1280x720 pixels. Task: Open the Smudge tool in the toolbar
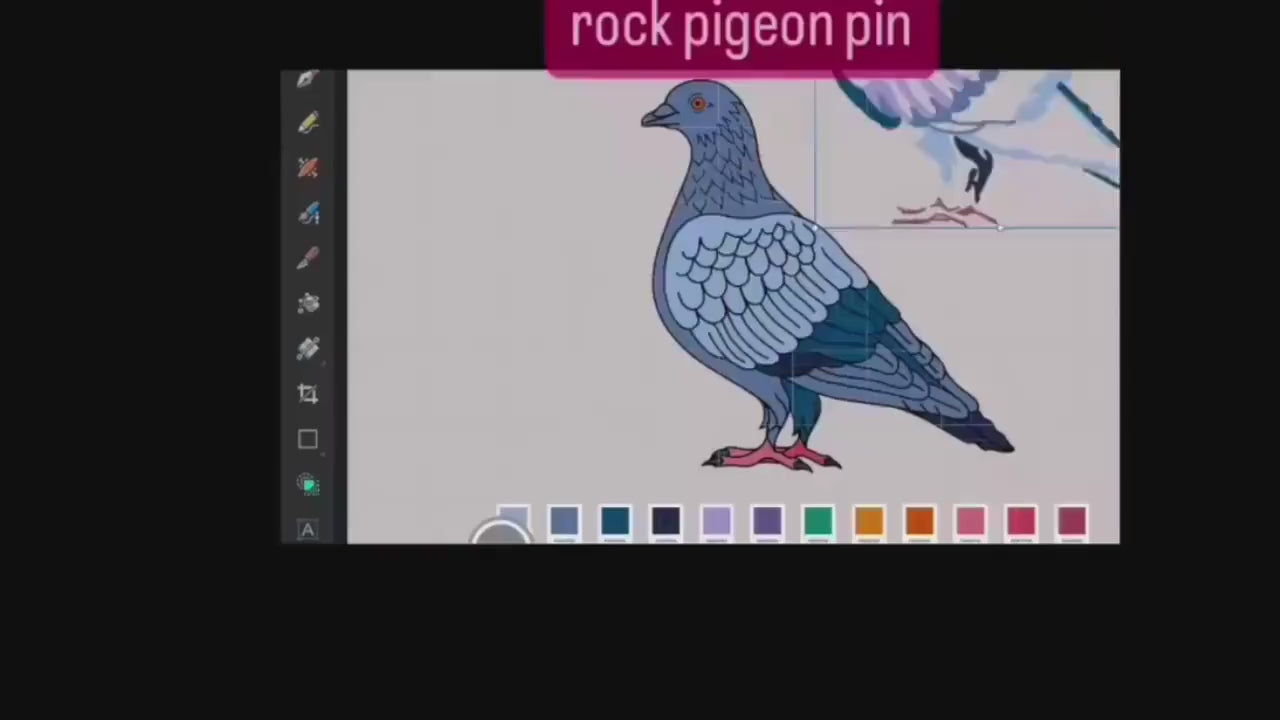click(308, 303)
